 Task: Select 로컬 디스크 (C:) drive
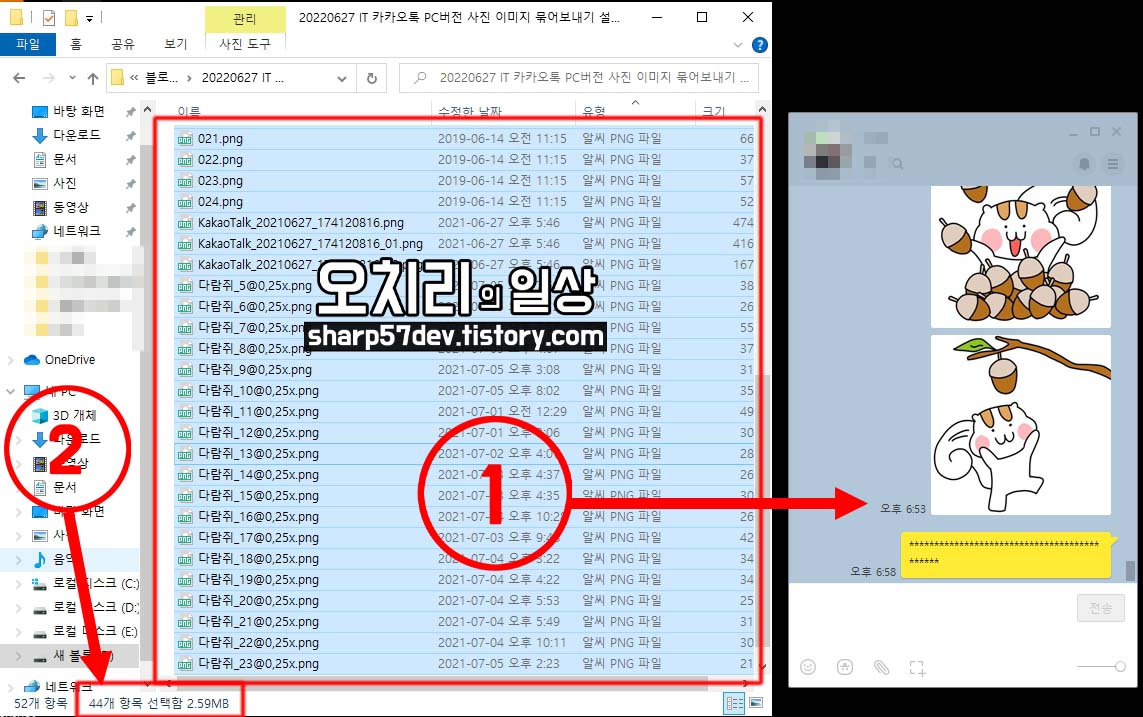(95, 584)
